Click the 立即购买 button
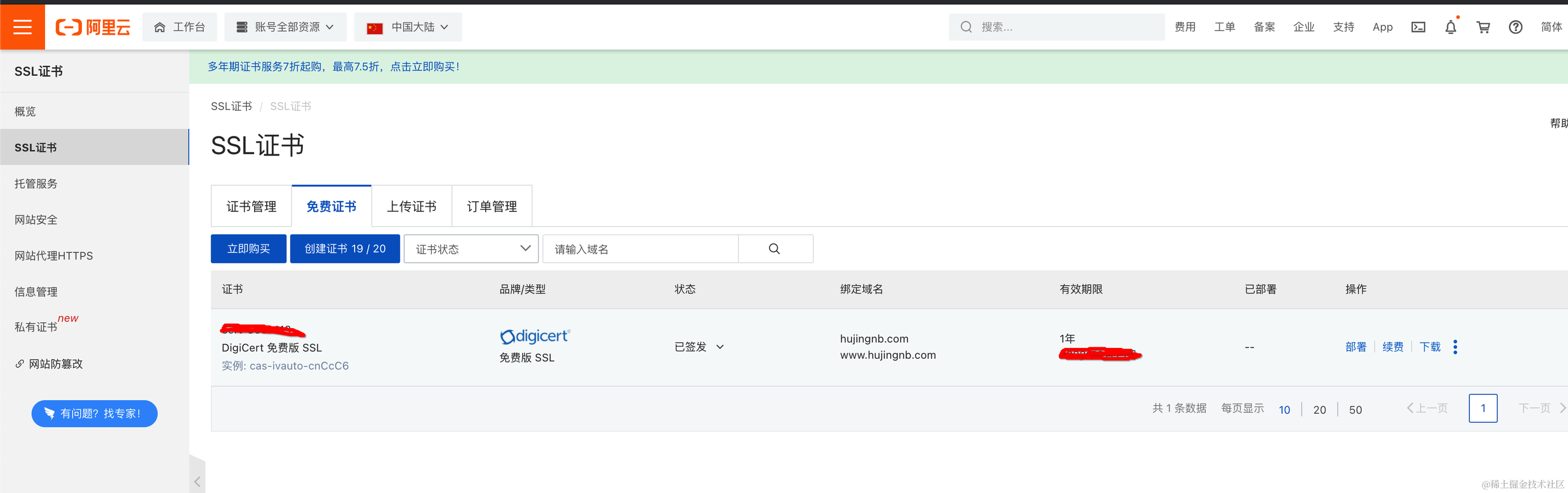 (x=248, y=249)
